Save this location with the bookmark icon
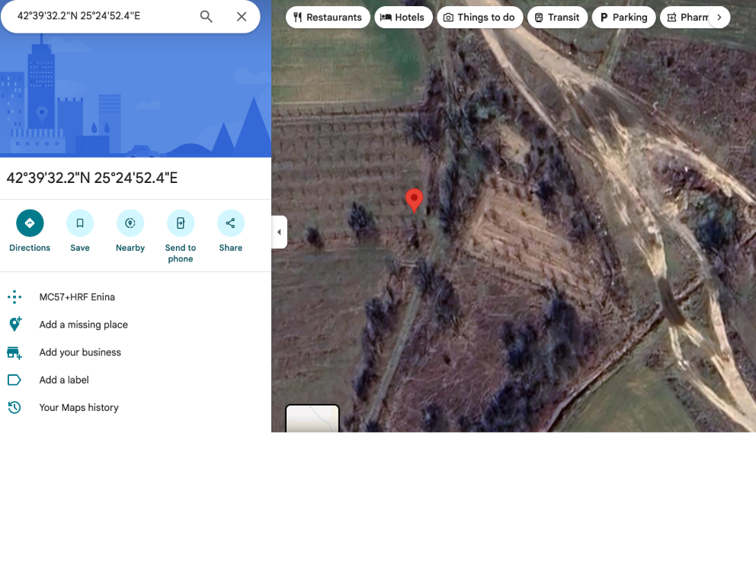This screenshot has width=756, height=567. pos(80,223)
